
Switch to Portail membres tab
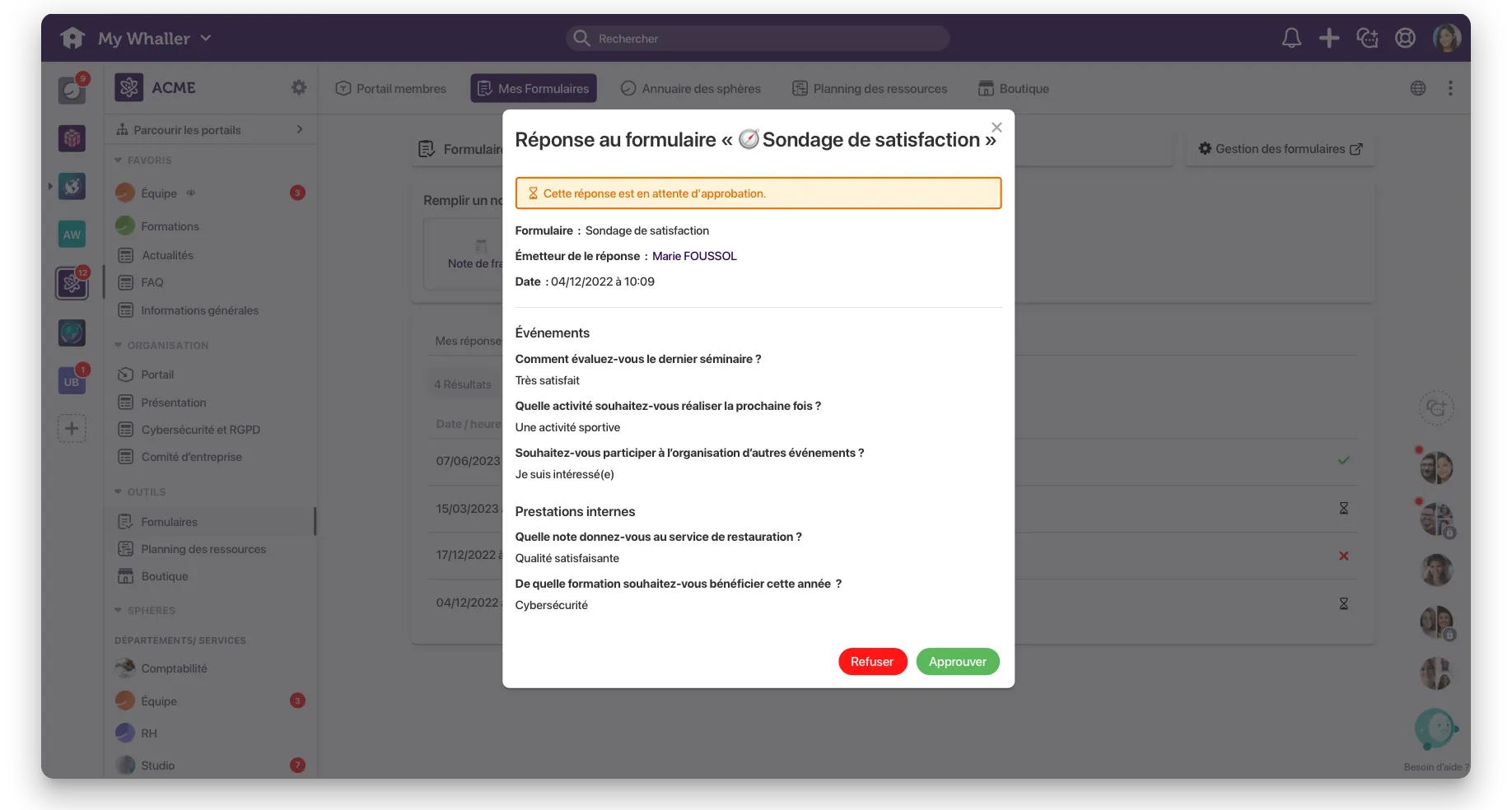[x=391, y=88]
